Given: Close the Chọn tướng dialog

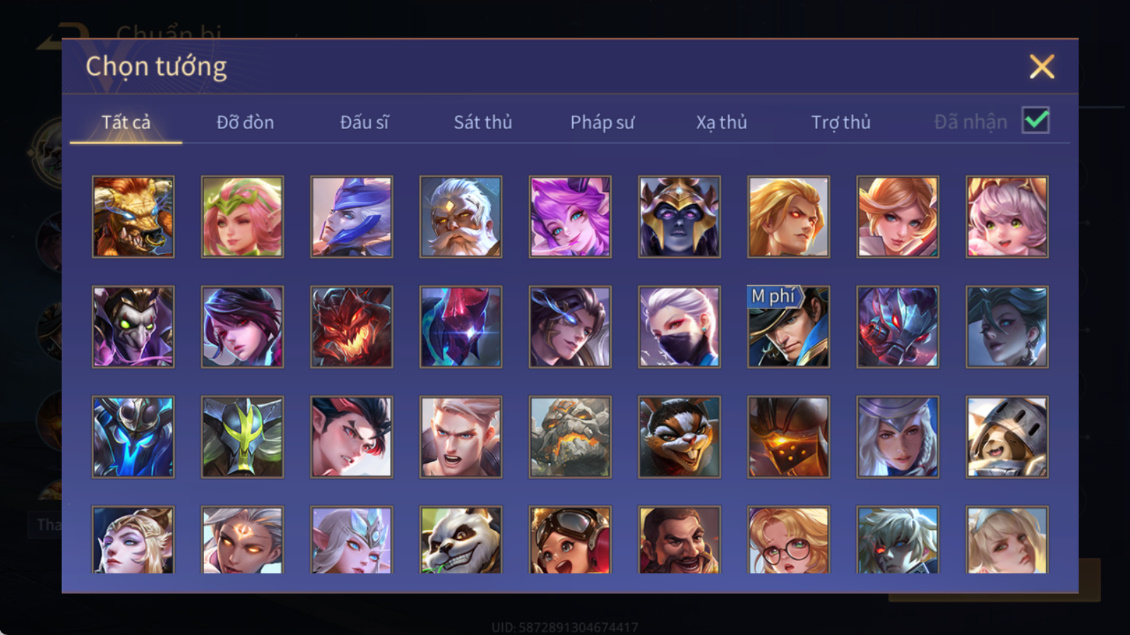Looking at the screenshot, I should pos(1042,66).
